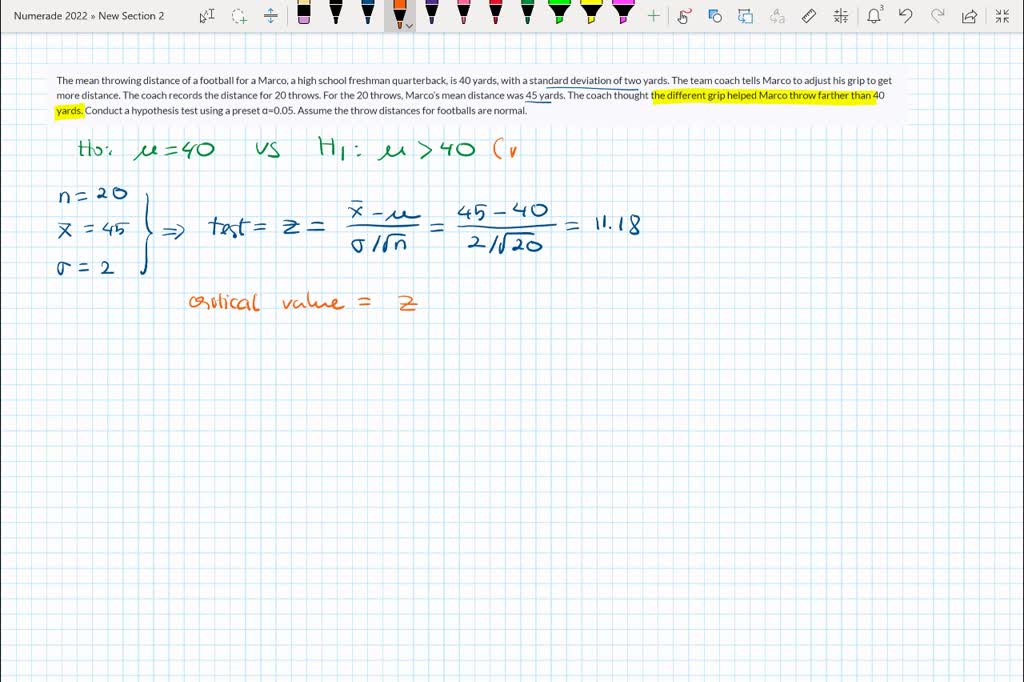Viewport: 1024px width, 682px height.
Task: Click the Redo arrow
Action: (x=937, y=16)
